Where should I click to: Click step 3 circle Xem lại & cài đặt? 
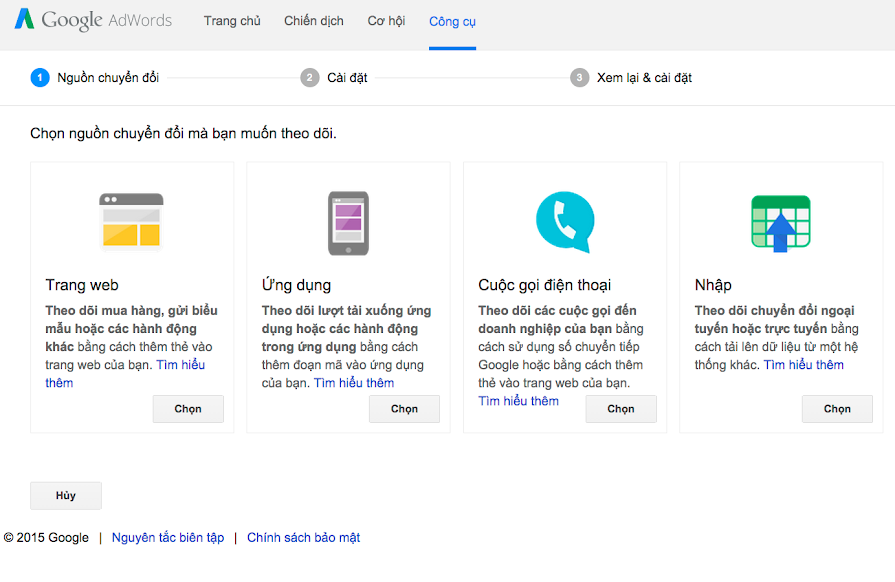[580, 78]
